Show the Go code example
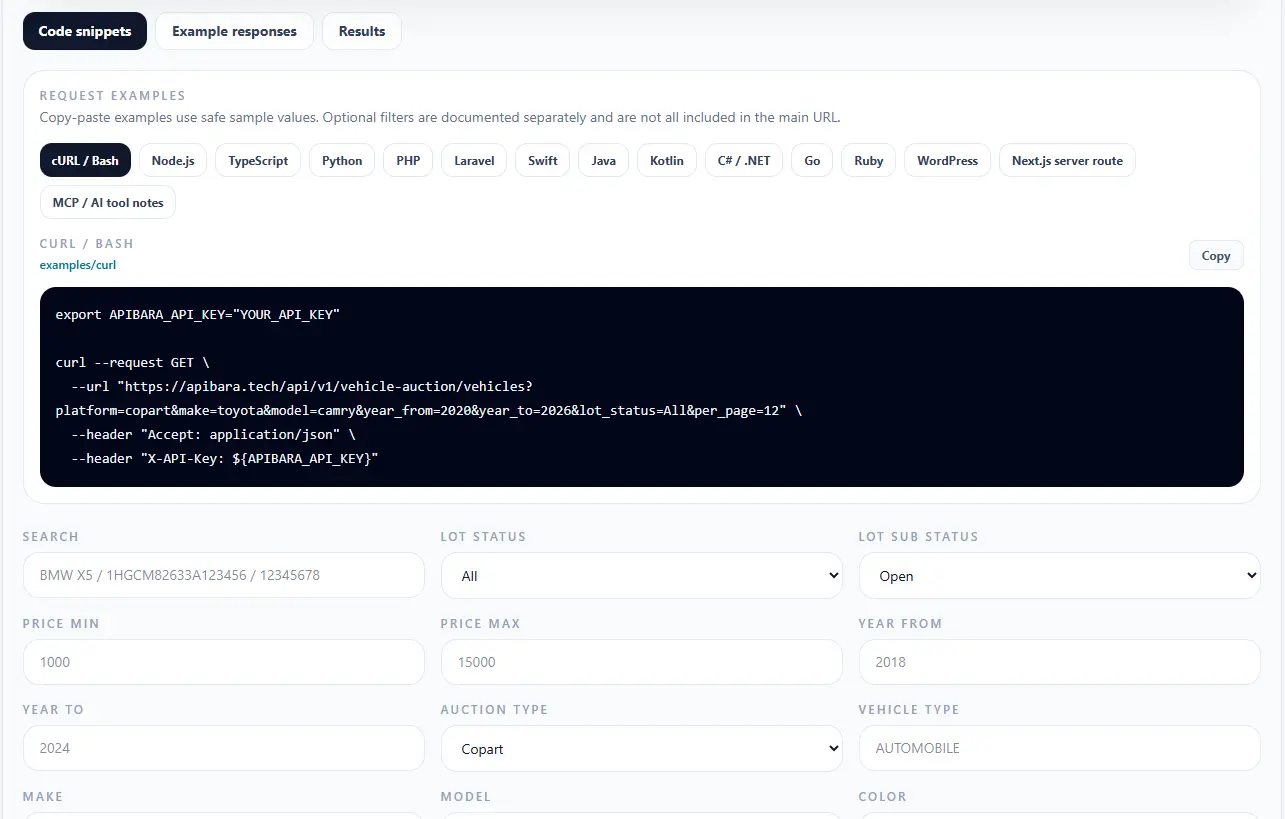The height and width of the screenshot is (819, 1285). coord(812,160)
